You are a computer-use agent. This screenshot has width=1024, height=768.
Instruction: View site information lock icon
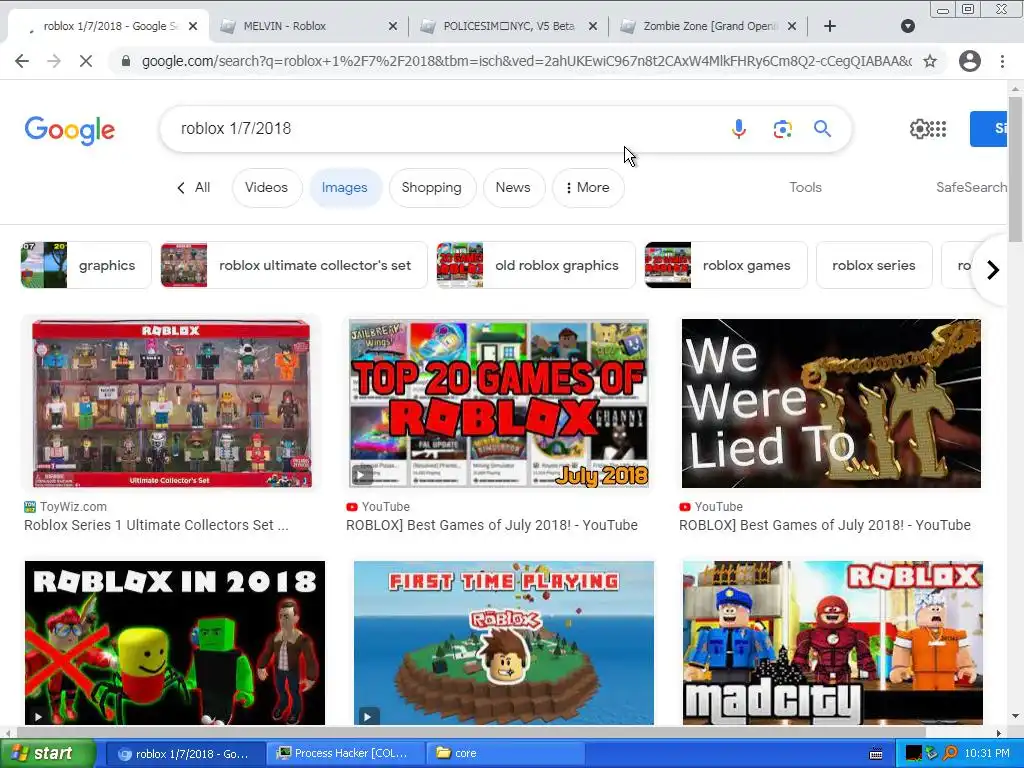[127, 61]
